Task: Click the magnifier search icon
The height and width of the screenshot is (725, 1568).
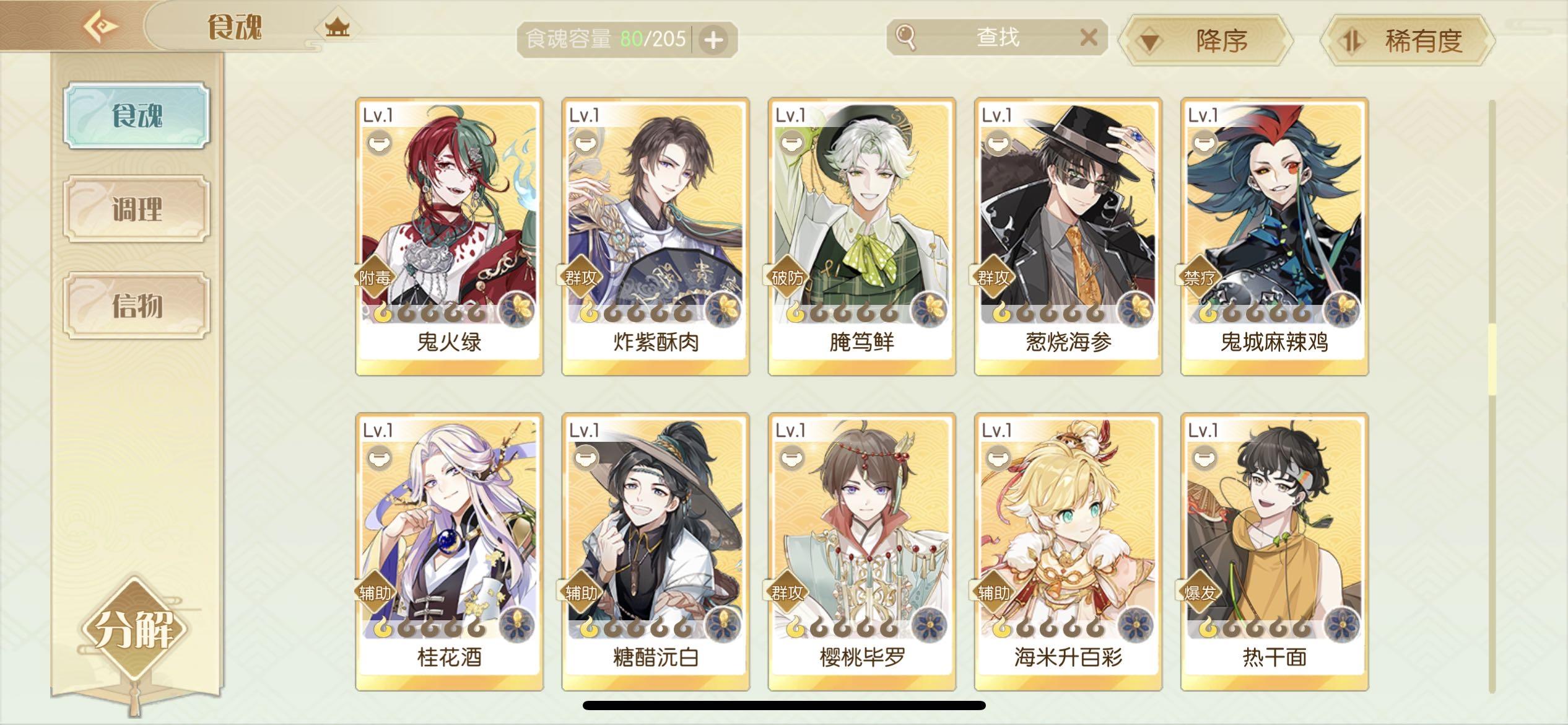Action: 905,37
